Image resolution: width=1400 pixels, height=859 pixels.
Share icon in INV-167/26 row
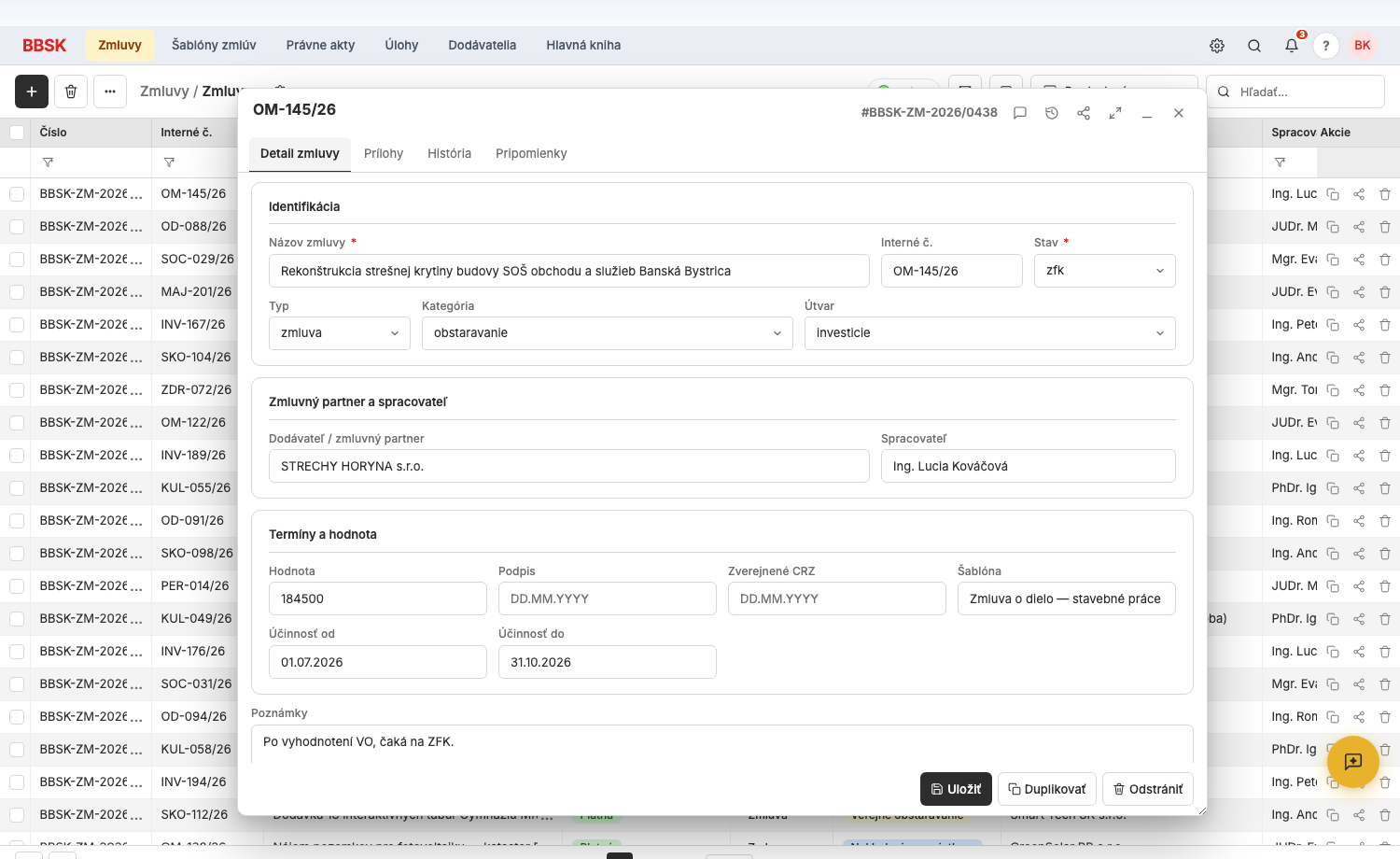pos(1359,325)
